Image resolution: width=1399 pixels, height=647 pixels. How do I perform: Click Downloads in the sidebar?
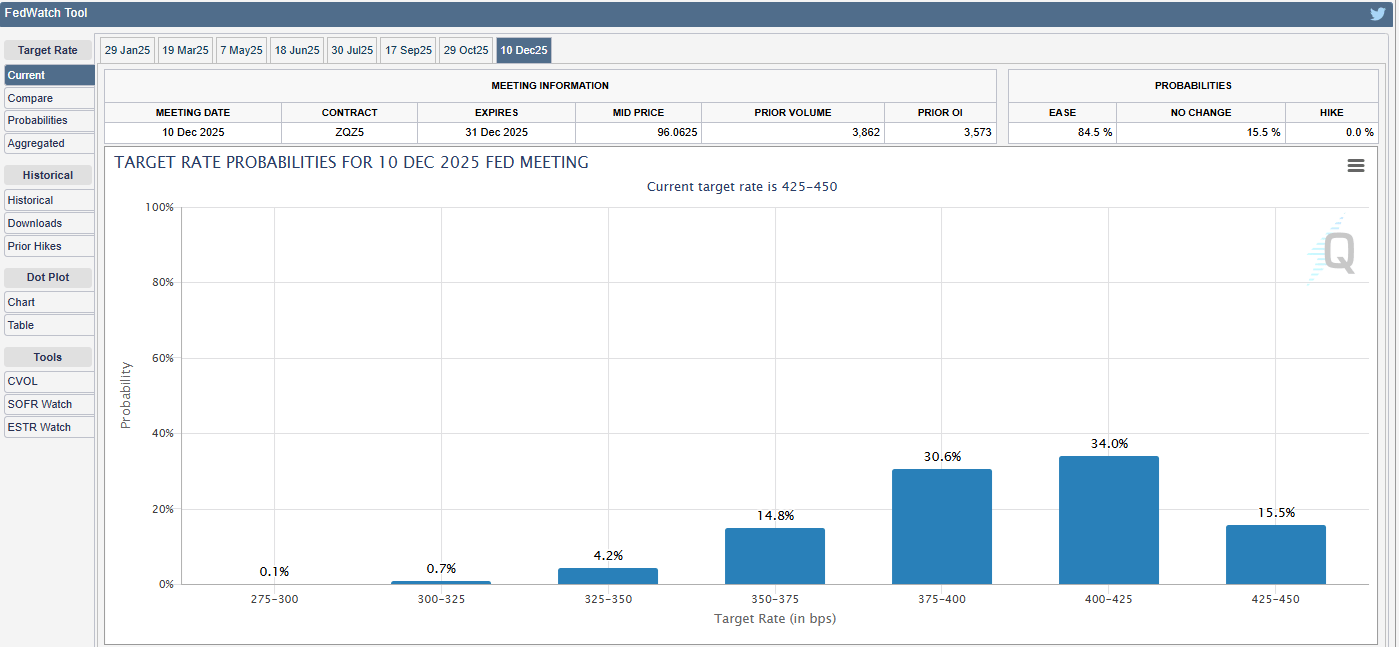tap(48, 222)
